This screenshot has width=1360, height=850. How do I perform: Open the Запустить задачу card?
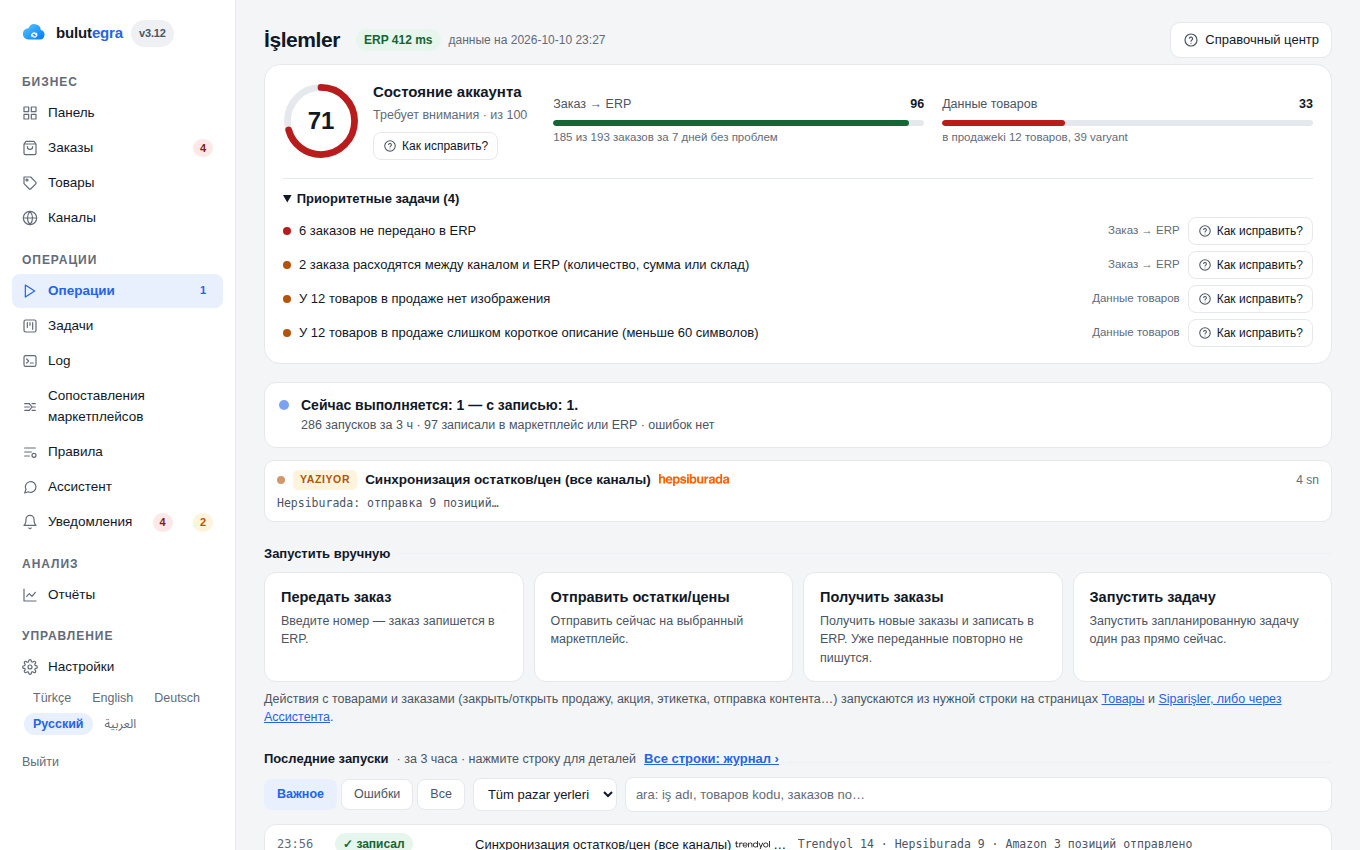click(1202, 627)
